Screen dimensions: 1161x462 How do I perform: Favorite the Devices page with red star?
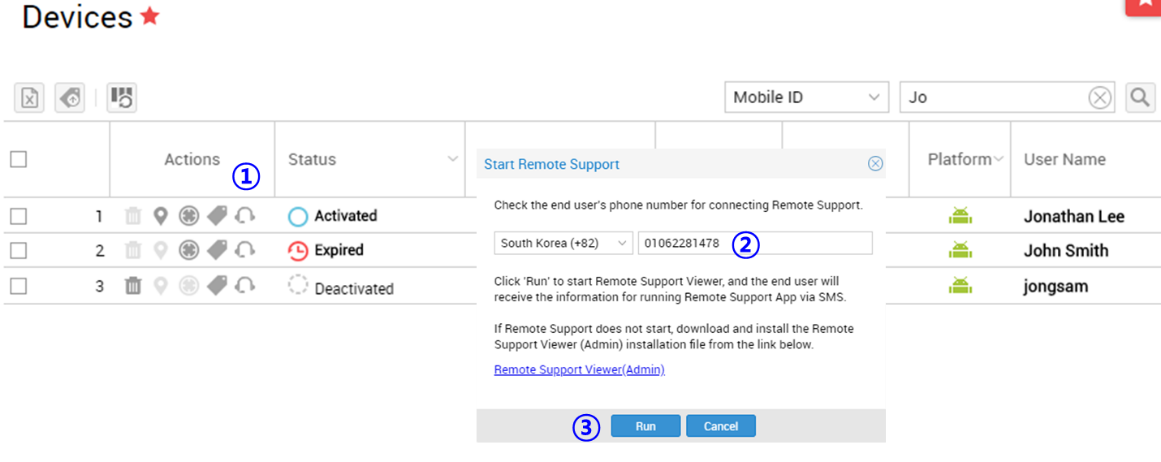click(150, 16)
